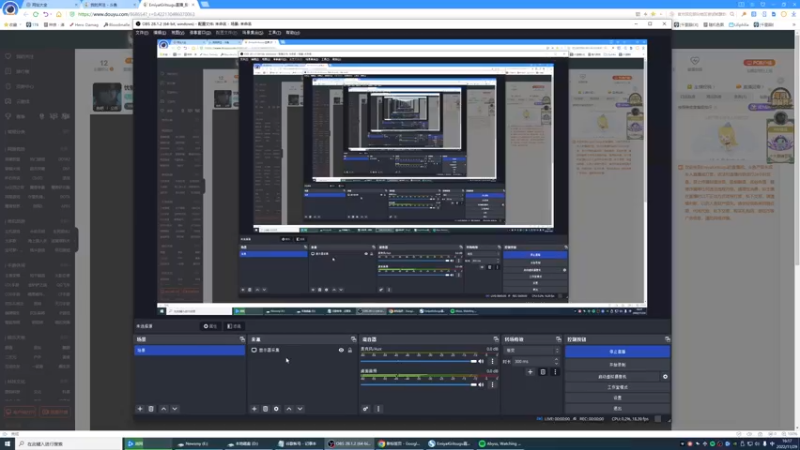This screenshot has width=800, height=450.
Task: Pop out the Scene Transitions dock using its header icon
Action: point(559,339)
